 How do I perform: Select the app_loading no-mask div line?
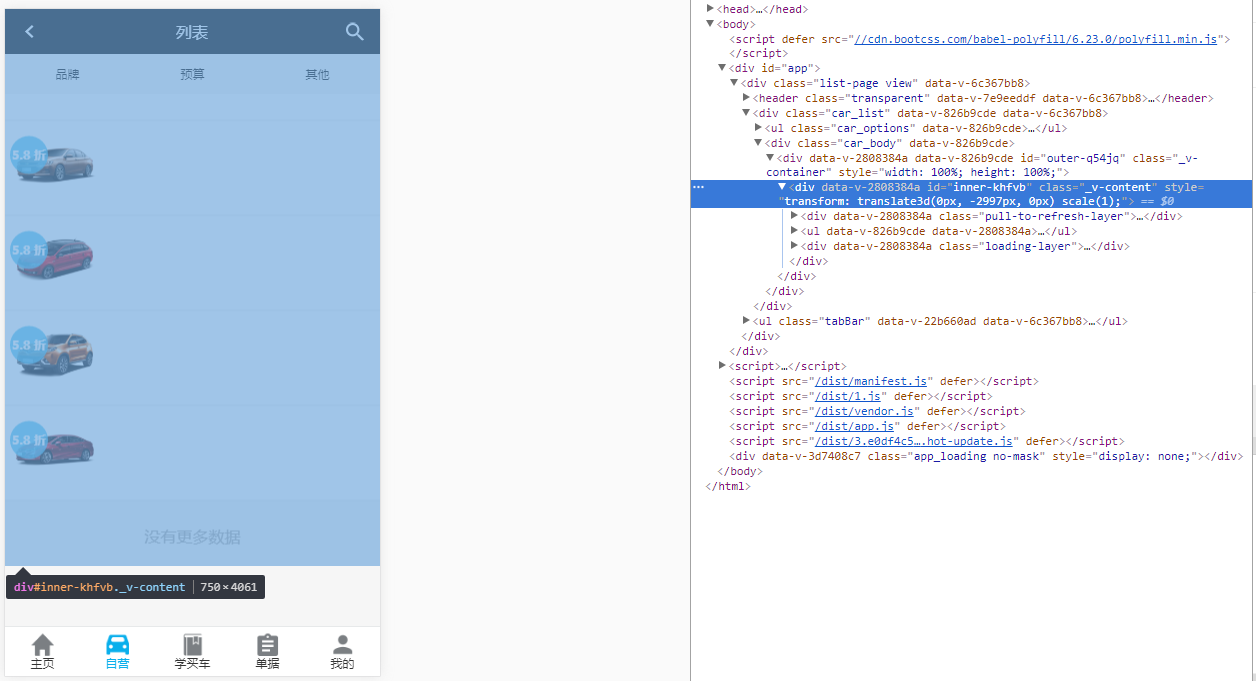[x=984, y=456]
